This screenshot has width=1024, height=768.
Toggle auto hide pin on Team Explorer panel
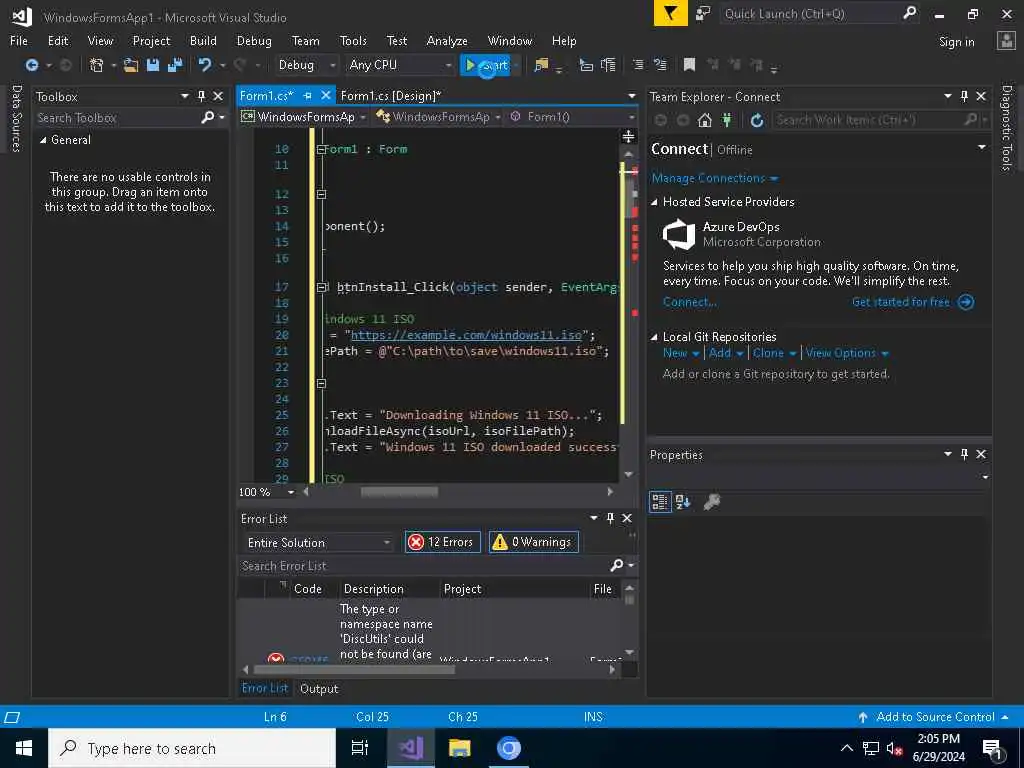coord(964,96)
